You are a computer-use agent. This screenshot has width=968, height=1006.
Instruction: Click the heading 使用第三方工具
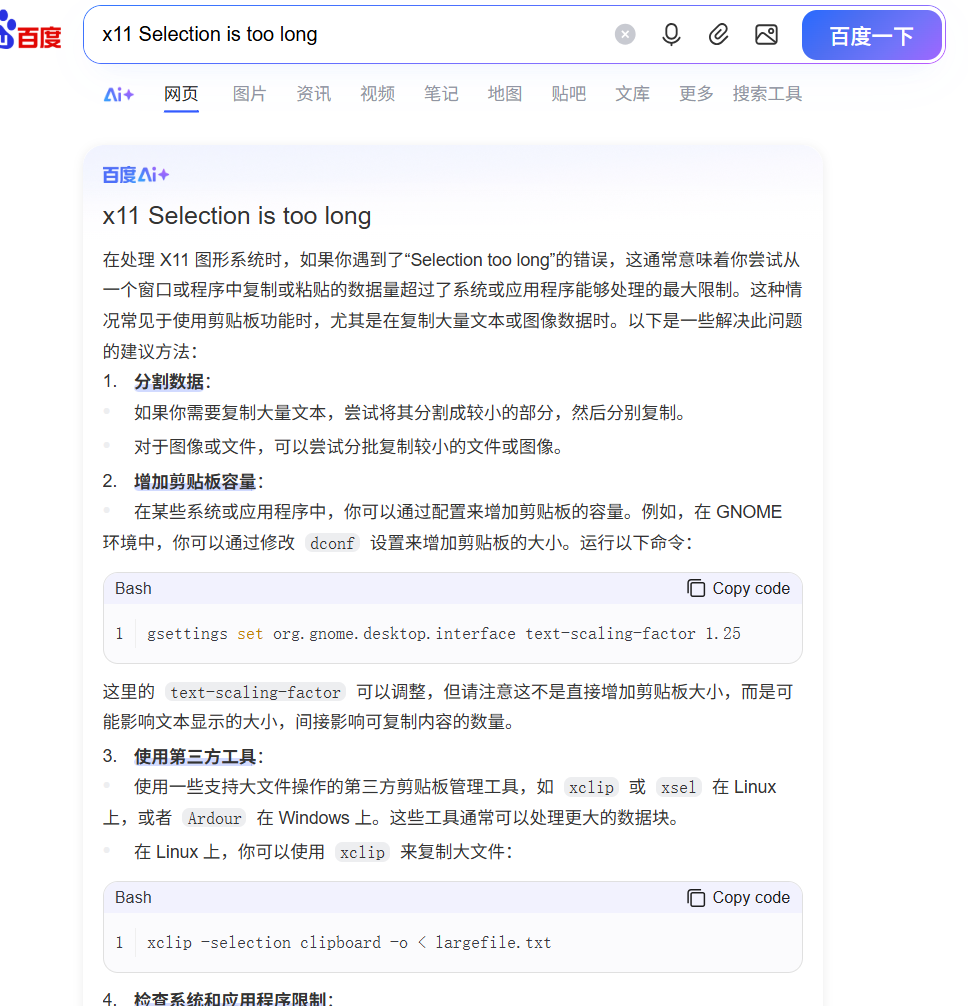click(195, 756)
